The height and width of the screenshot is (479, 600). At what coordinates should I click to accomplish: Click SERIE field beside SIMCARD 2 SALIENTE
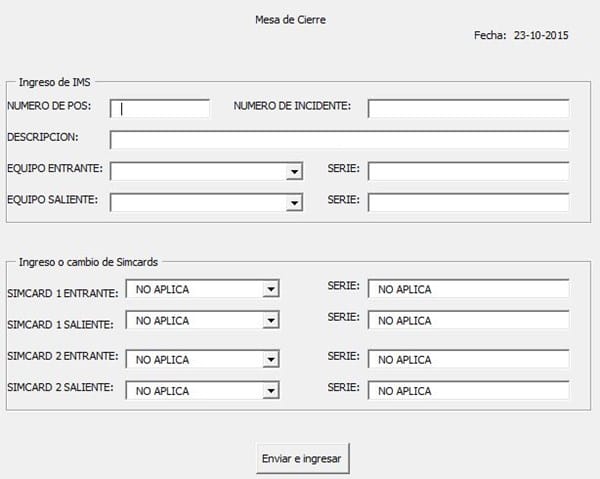[x=468, y=390]
